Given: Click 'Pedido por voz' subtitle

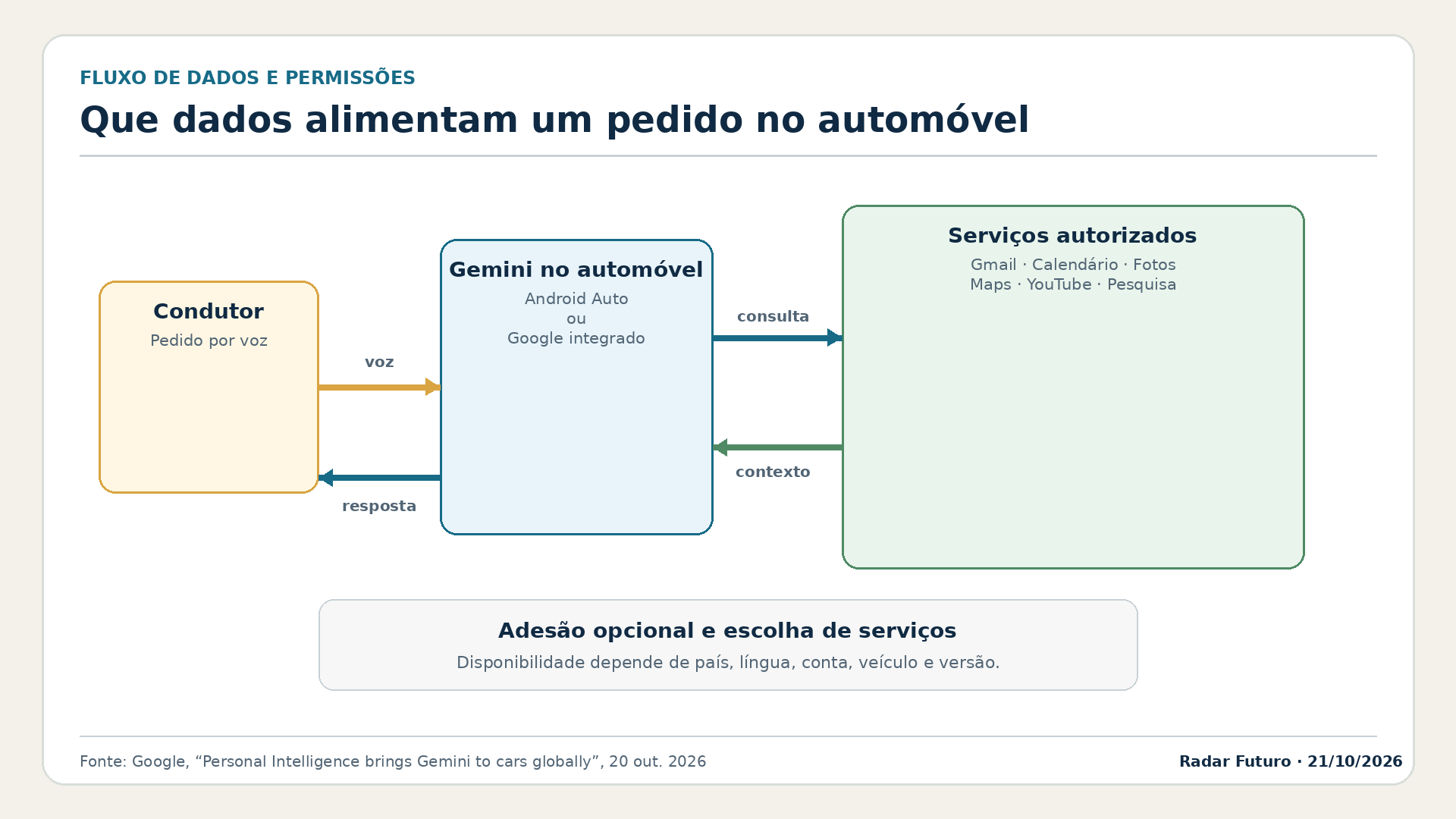Looking at the screenshot, I should pos(209,340).
